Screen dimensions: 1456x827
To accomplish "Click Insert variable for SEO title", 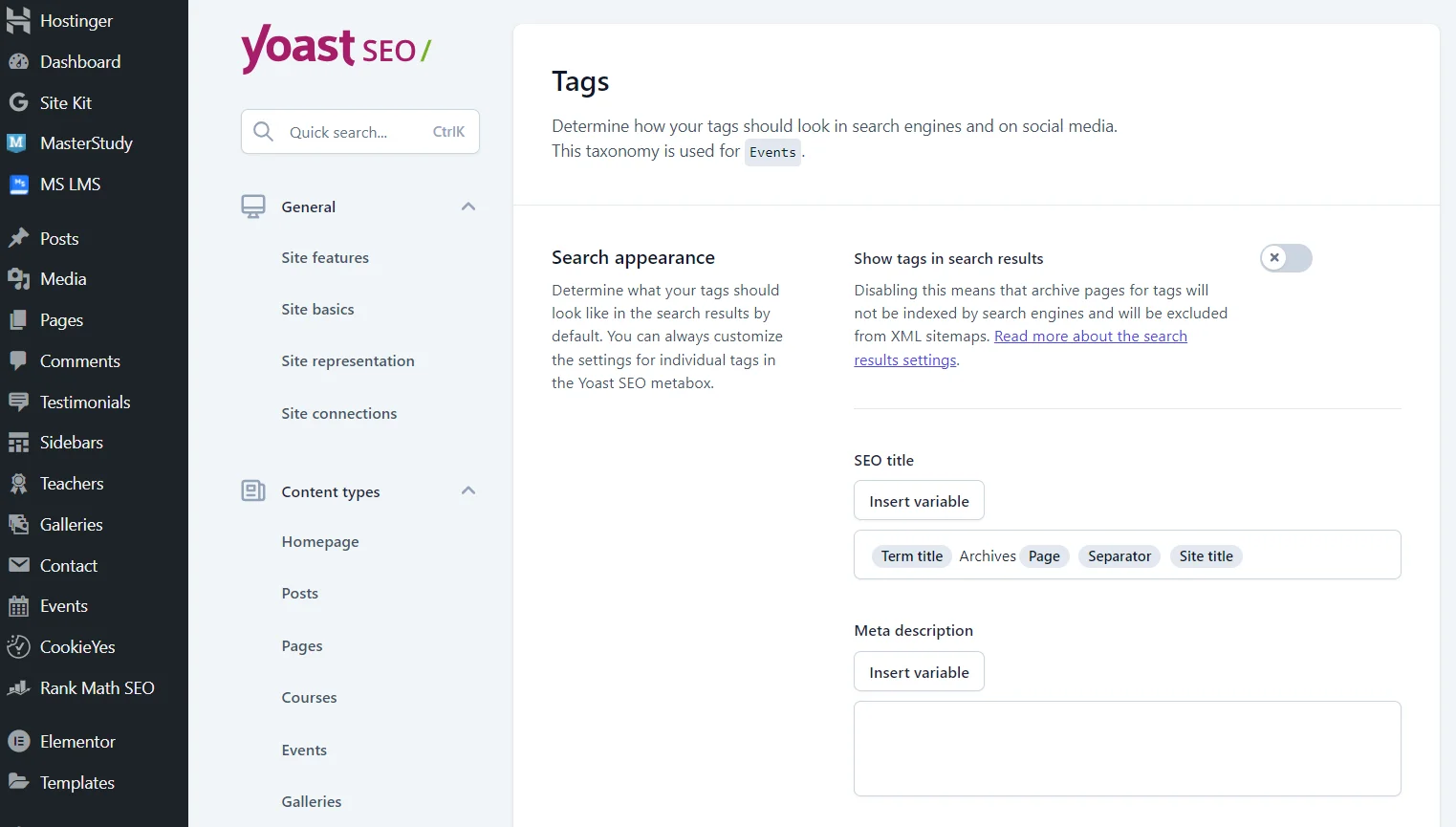I will point(919,501).
